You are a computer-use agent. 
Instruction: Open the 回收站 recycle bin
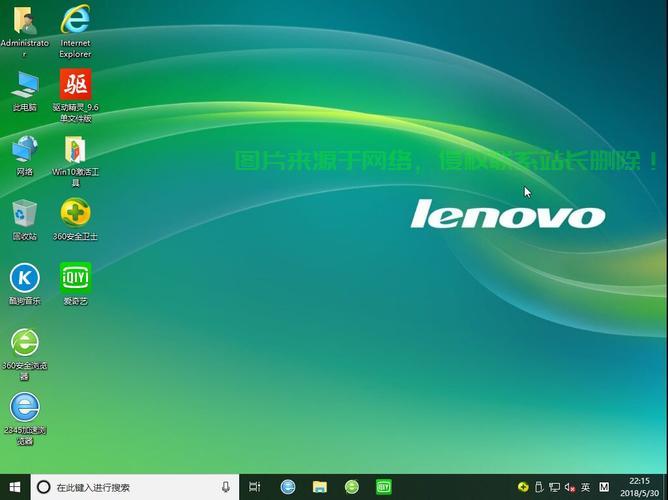click(x=24, y=213)
